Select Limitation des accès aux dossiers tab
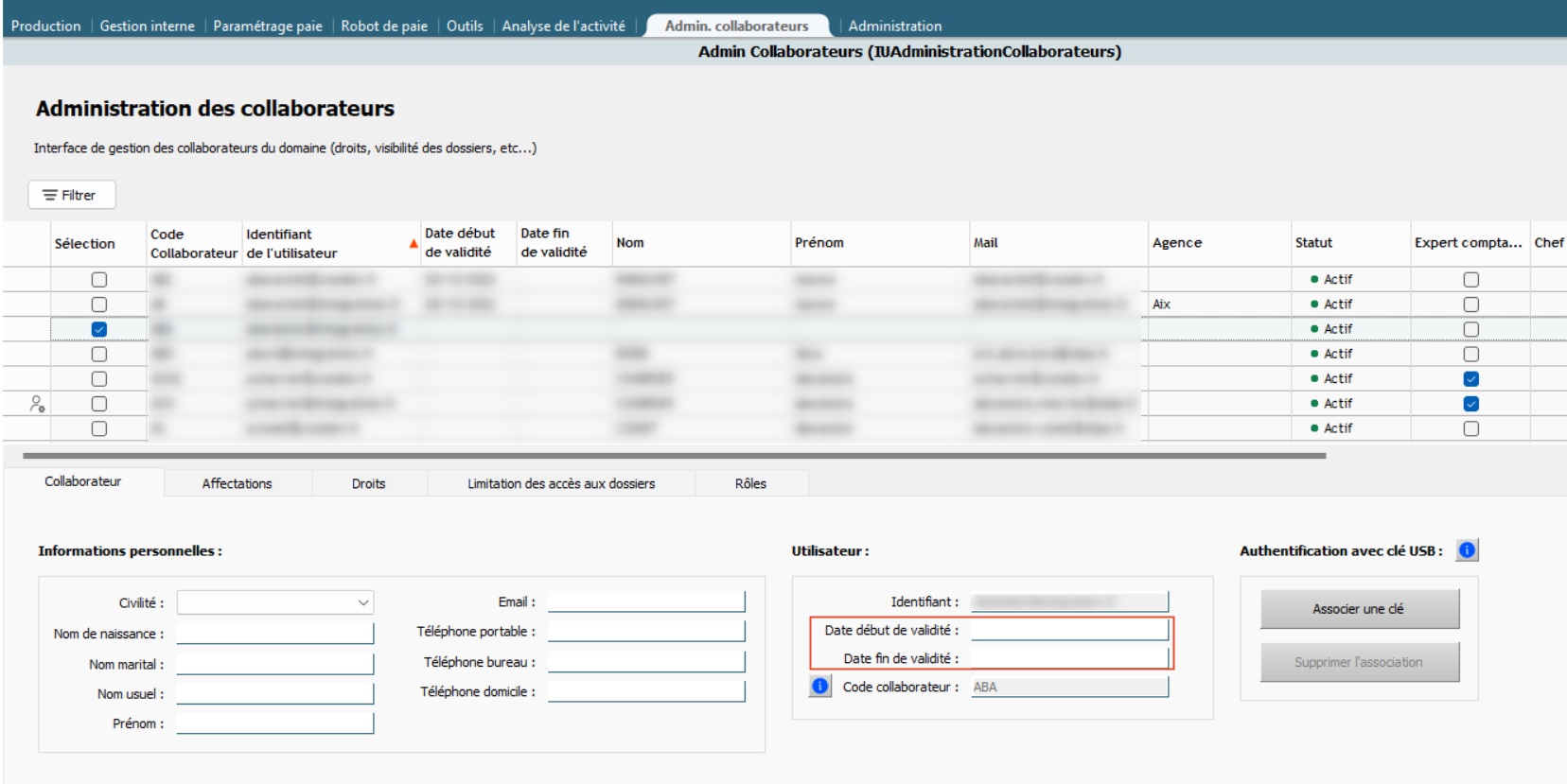 pos(561,483)
